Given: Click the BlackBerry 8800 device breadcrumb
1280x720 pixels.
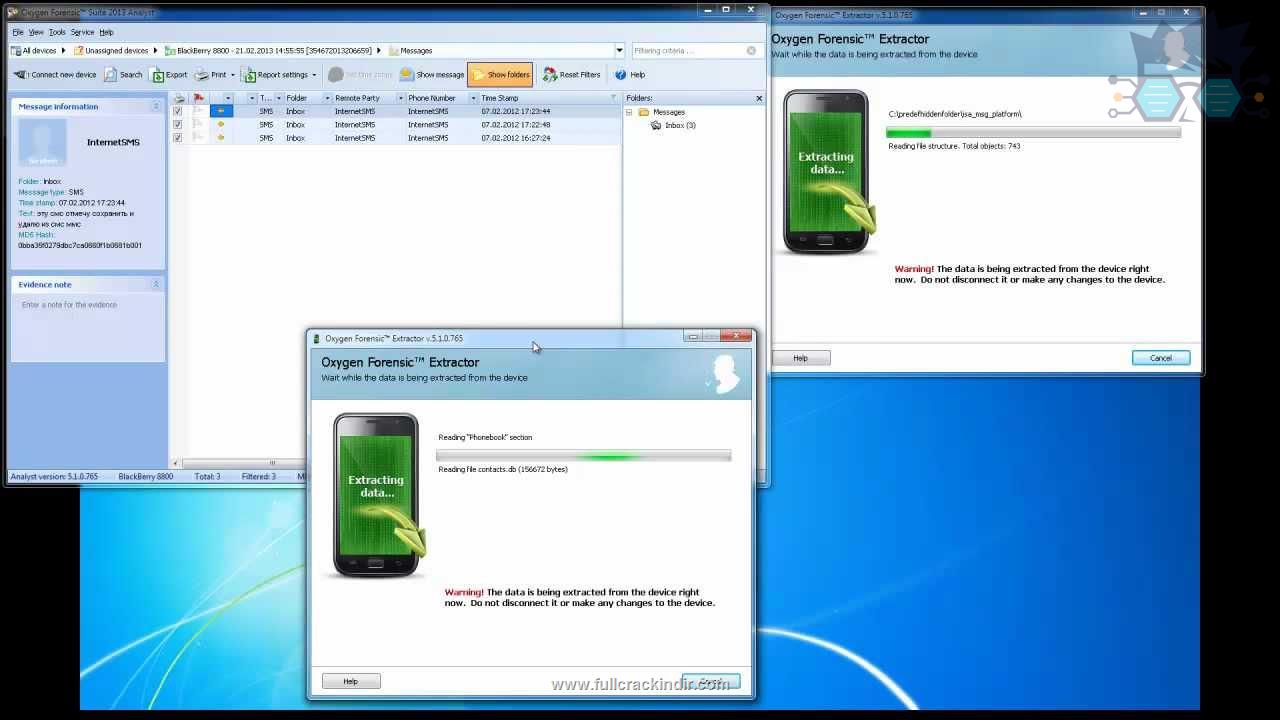Looking at the screenshot, I should (x=268, y=50).
